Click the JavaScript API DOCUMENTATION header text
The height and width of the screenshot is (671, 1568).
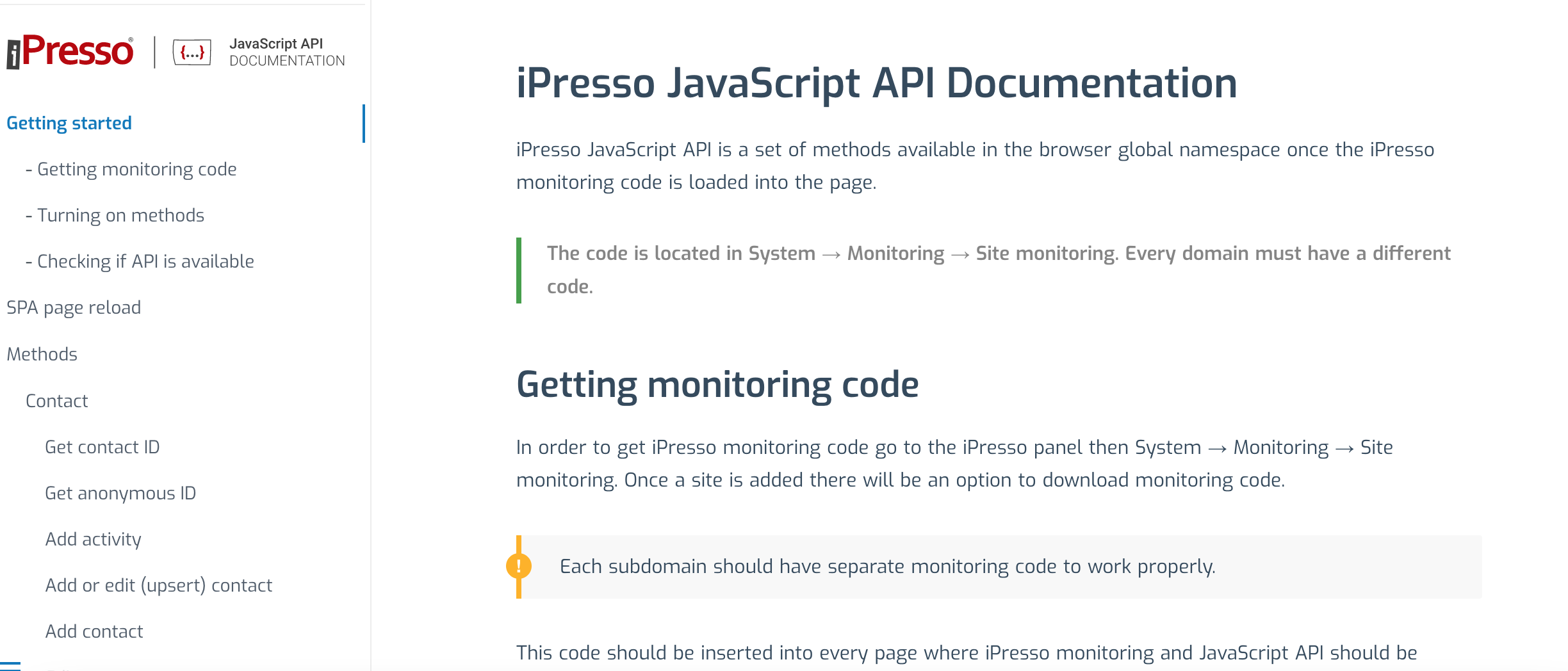pos(287,52)
